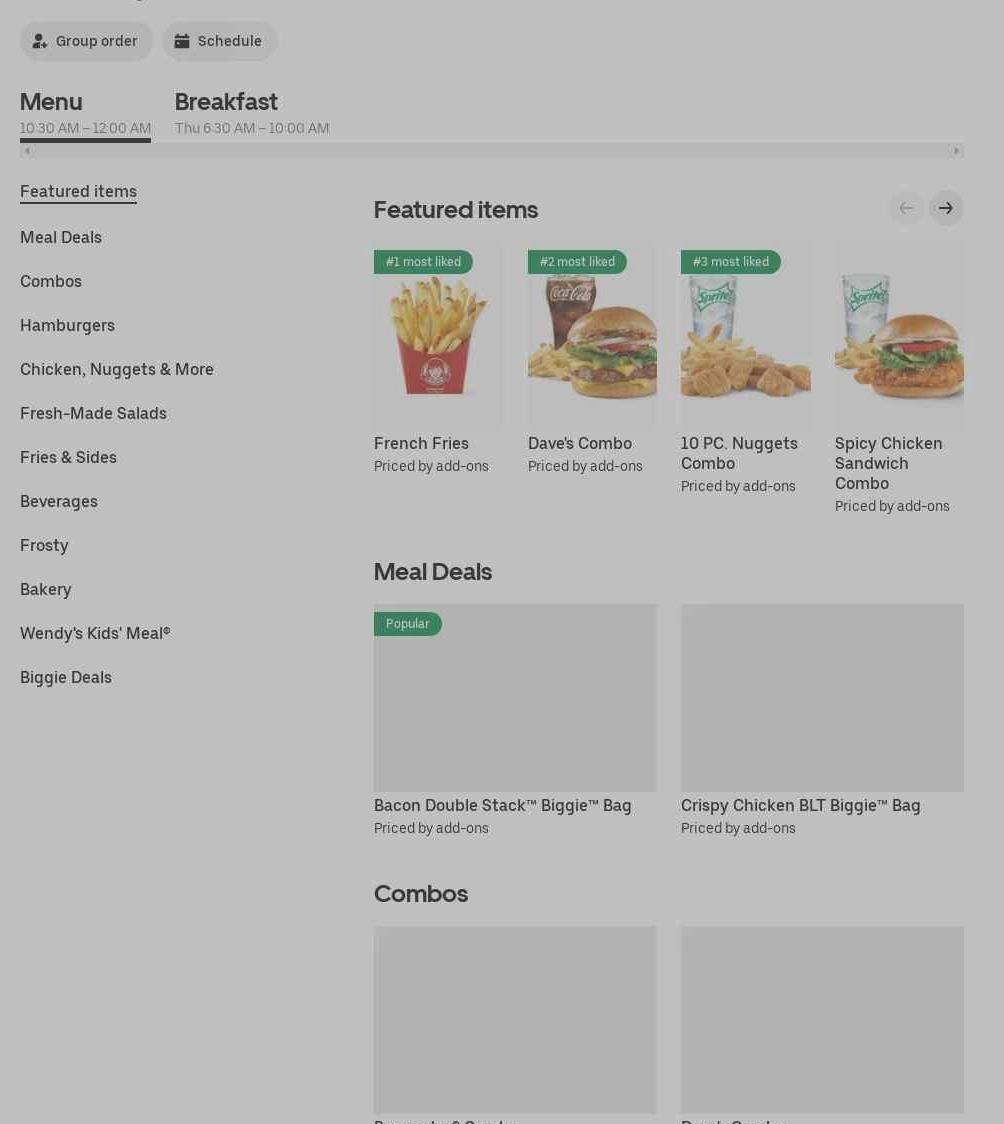Go to Biggie Deals section
Image resolution: width=1004 pixels, height=1124 pixels.
pyautogui.click(x=66, y=677)
